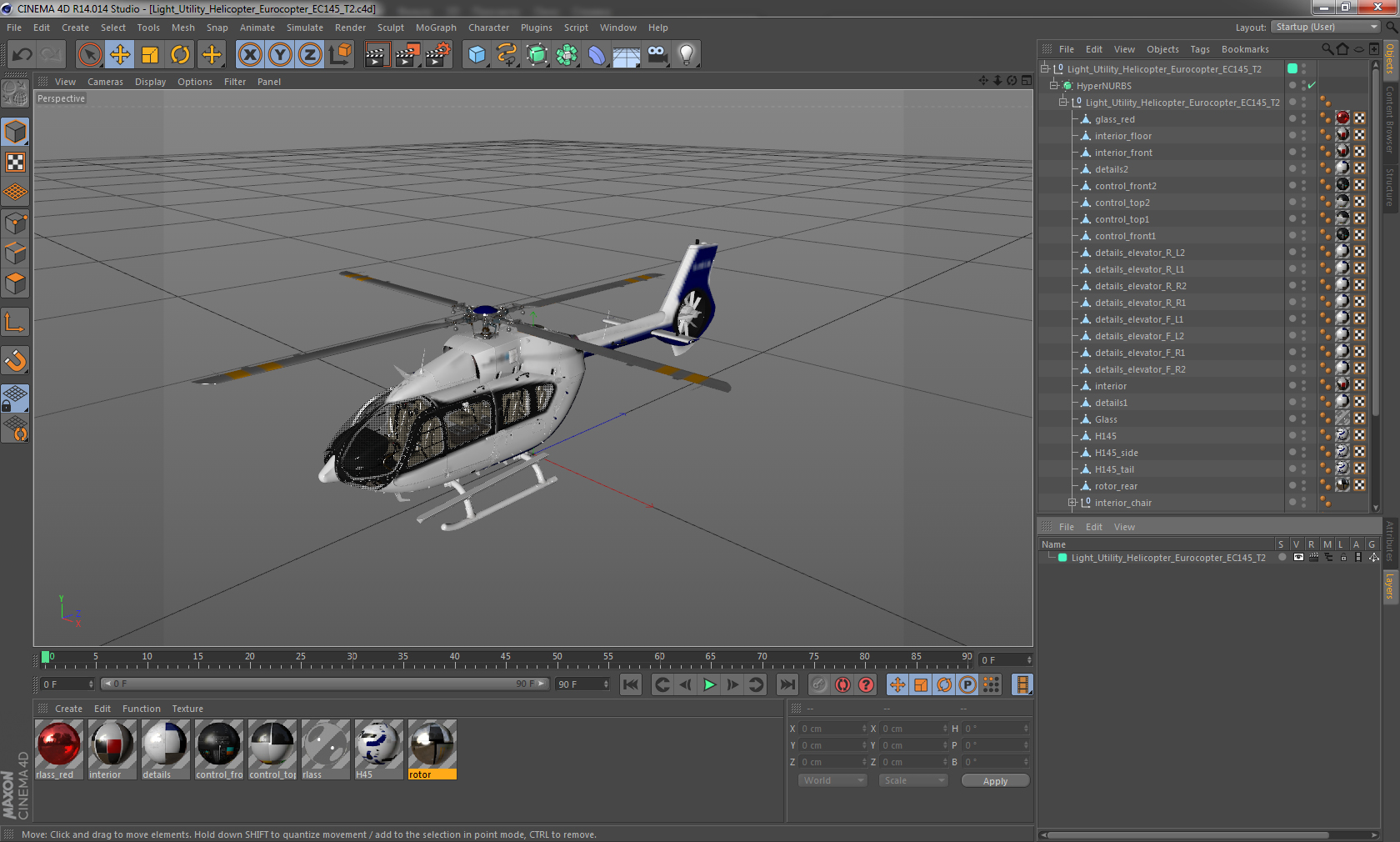Open the Layout dropdown
This screenshot has width=1400, height=842.
tap(1326, 27)
